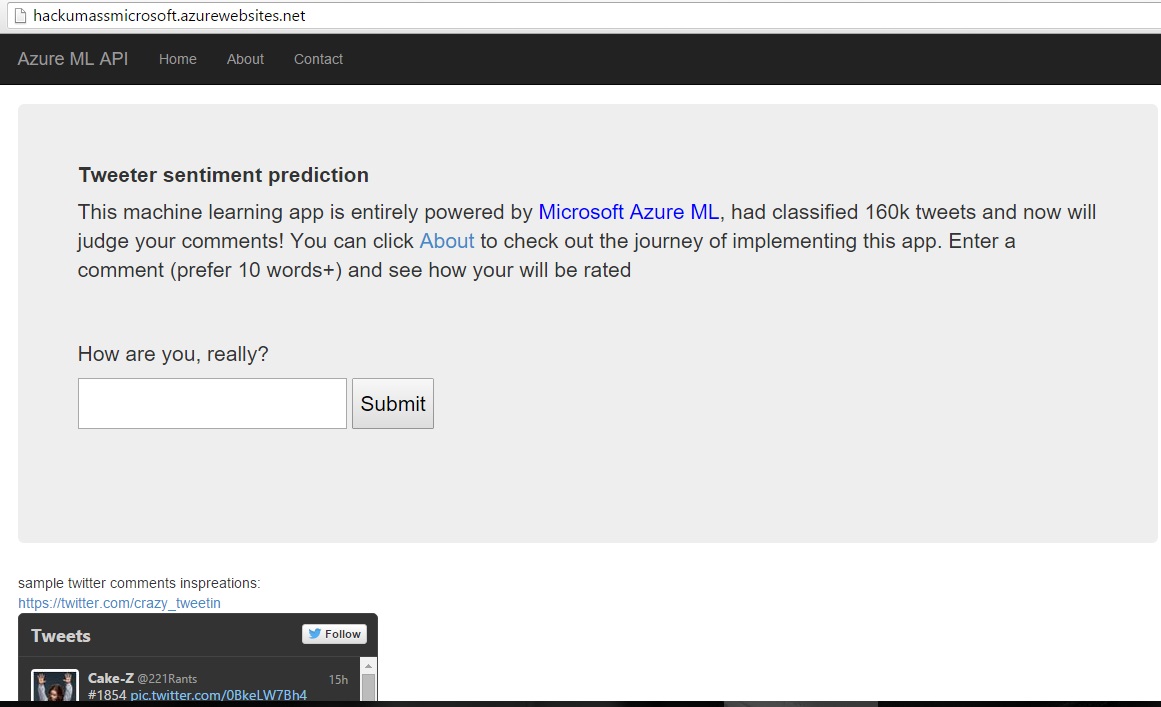The image size is (1161, 707).
Task: Click the Follow button on Twitter widget
Action: 335,634
